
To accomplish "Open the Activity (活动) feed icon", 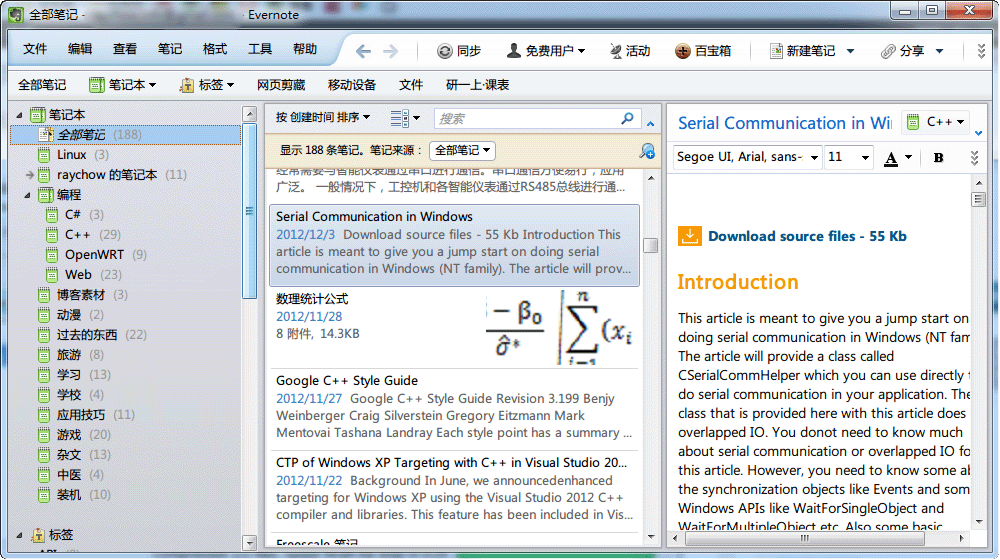I will click(x=615, y=51).
